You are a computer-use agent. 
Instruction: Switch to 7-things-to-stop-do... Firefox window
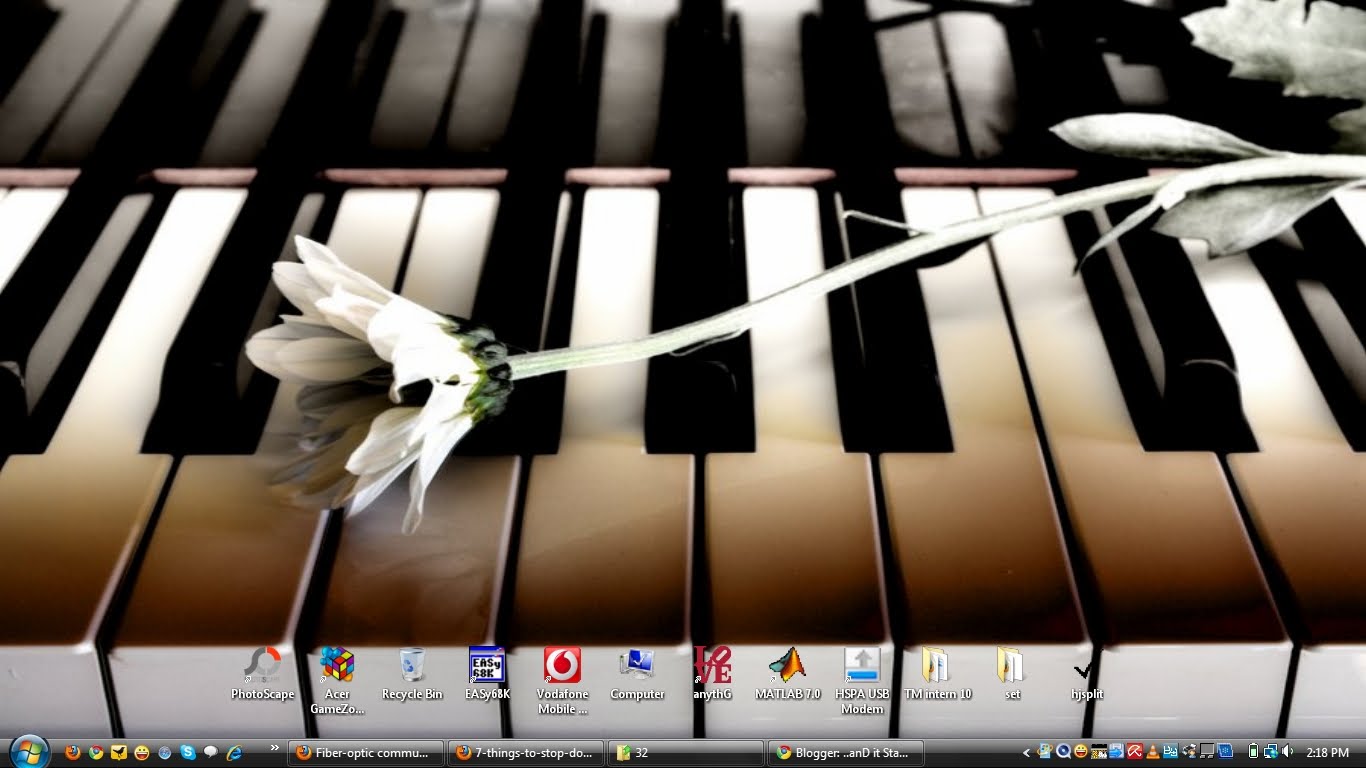526,753
